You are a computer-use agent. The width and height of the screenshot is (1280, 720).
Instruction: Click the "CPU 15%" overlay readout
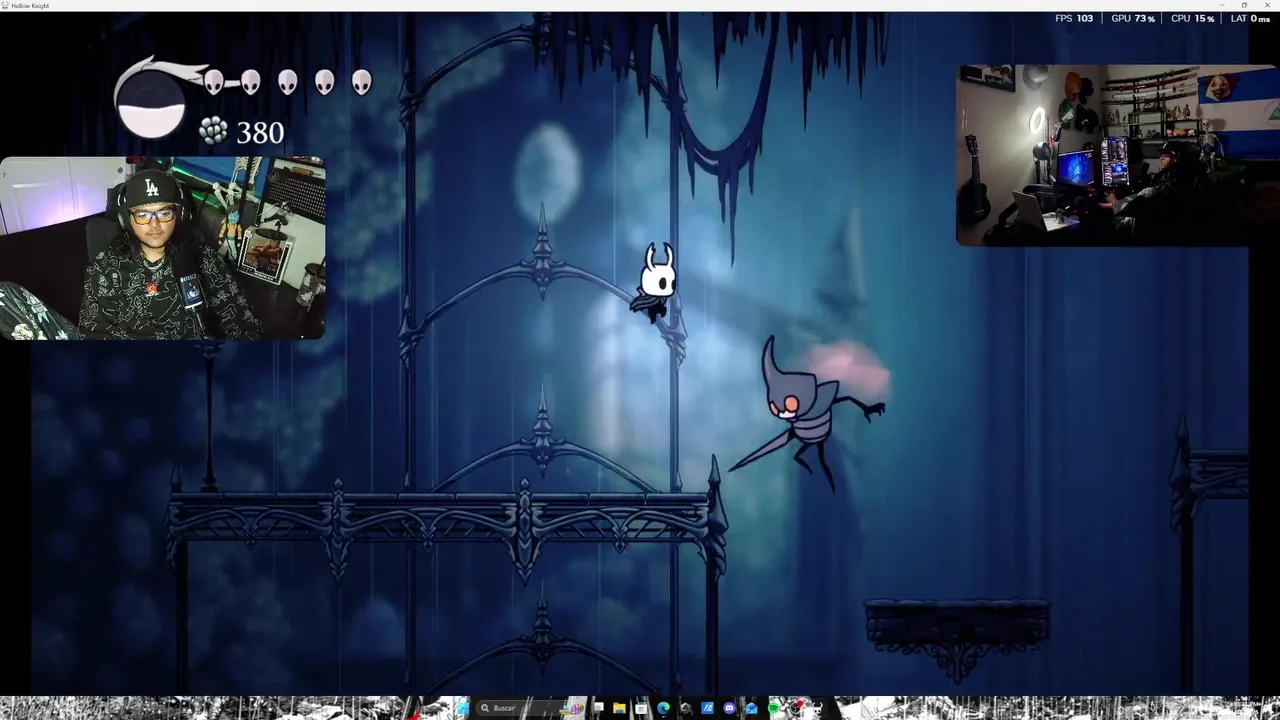(x=1192, y=18)
